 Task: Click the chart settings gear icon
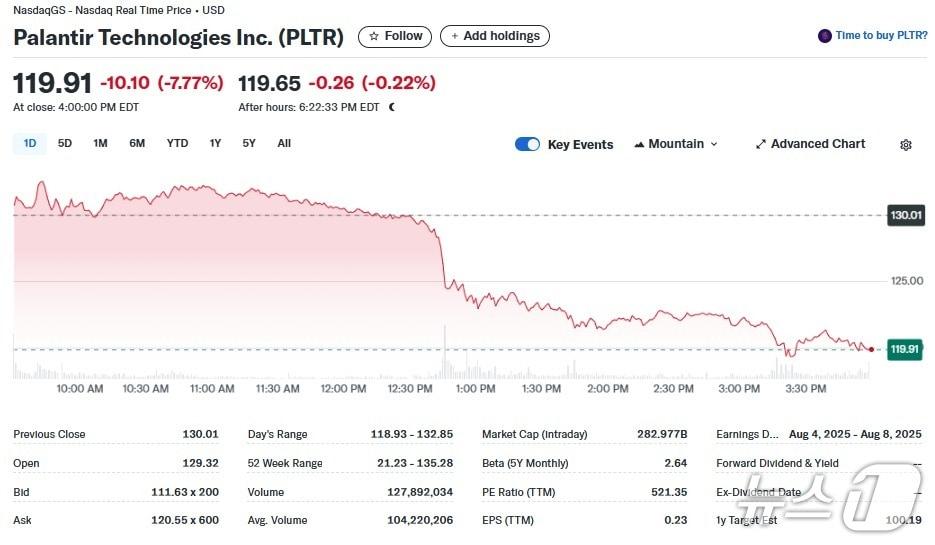(x=905, y=145)
